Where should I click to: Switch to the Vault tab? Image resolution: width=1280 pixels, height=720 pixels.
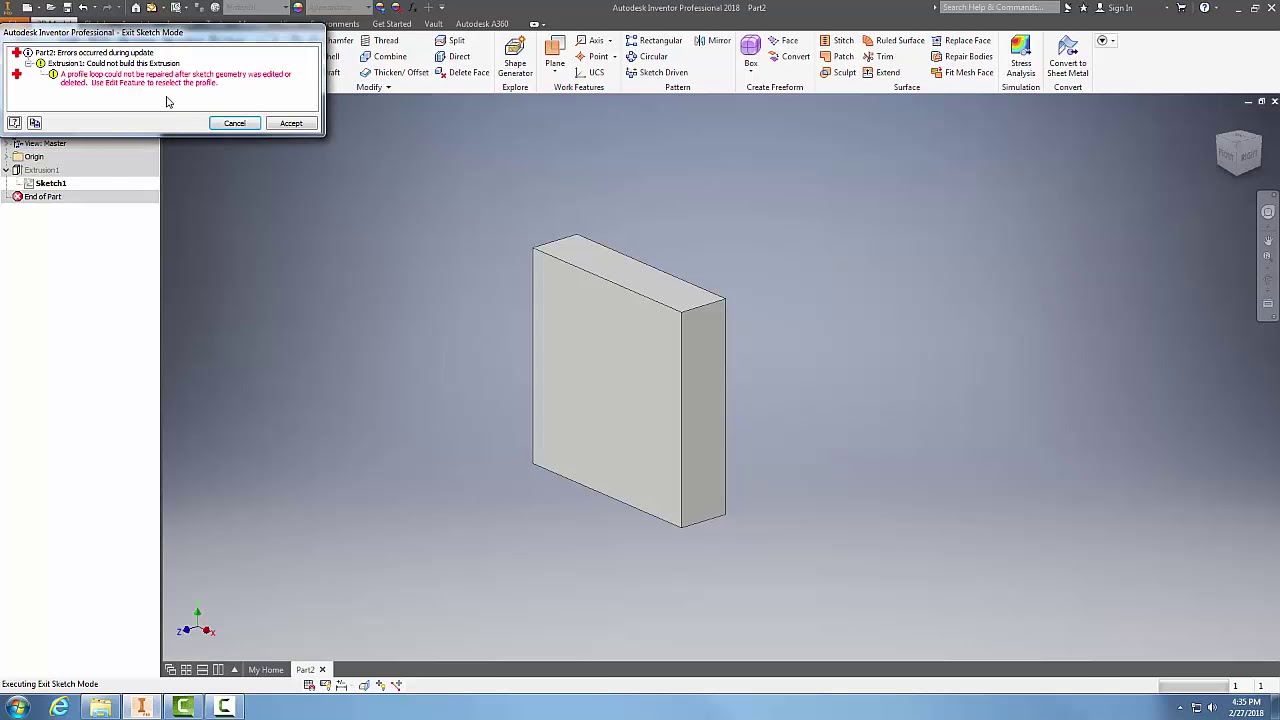pos(433,24)
